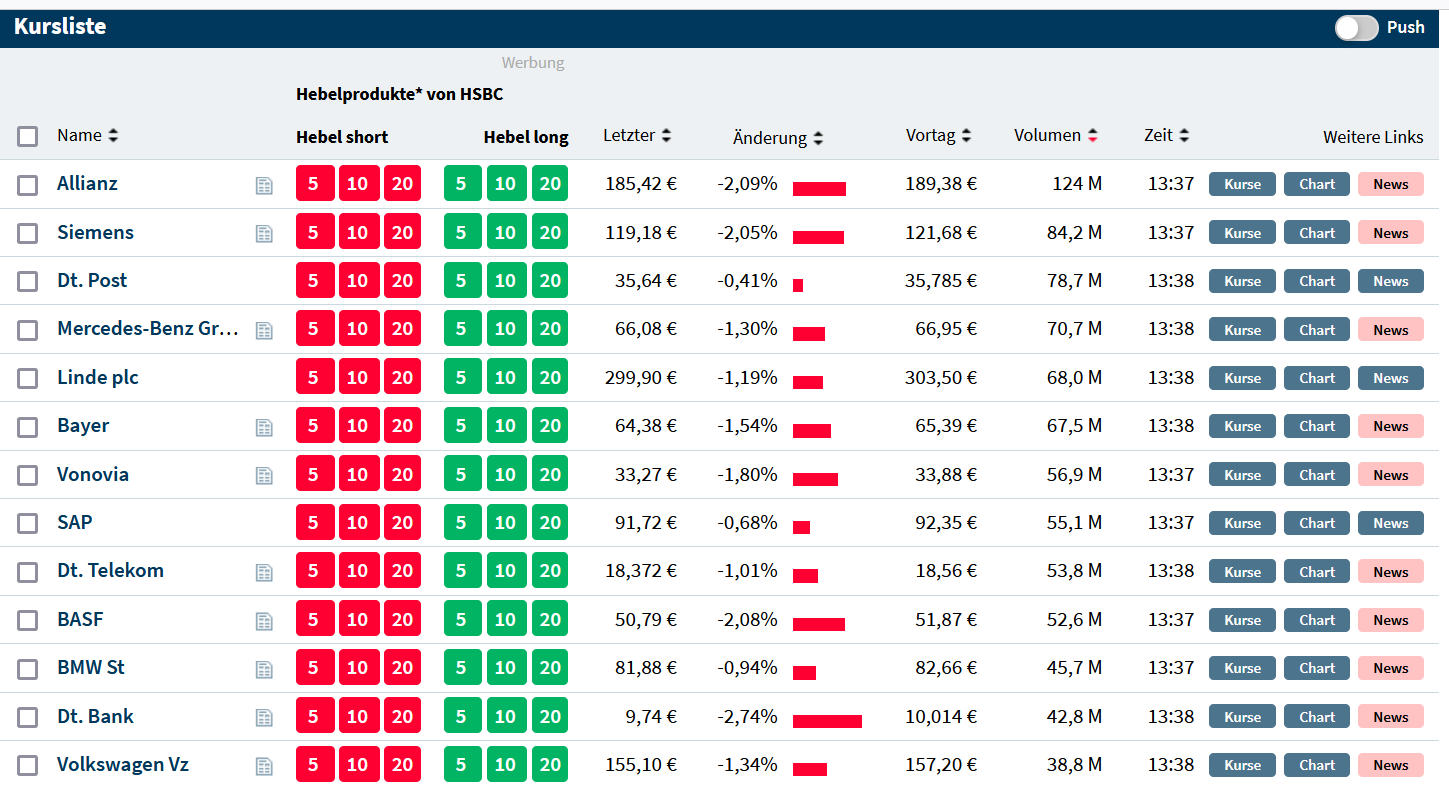Open the Linde plc stock link

tap(98, 377)
